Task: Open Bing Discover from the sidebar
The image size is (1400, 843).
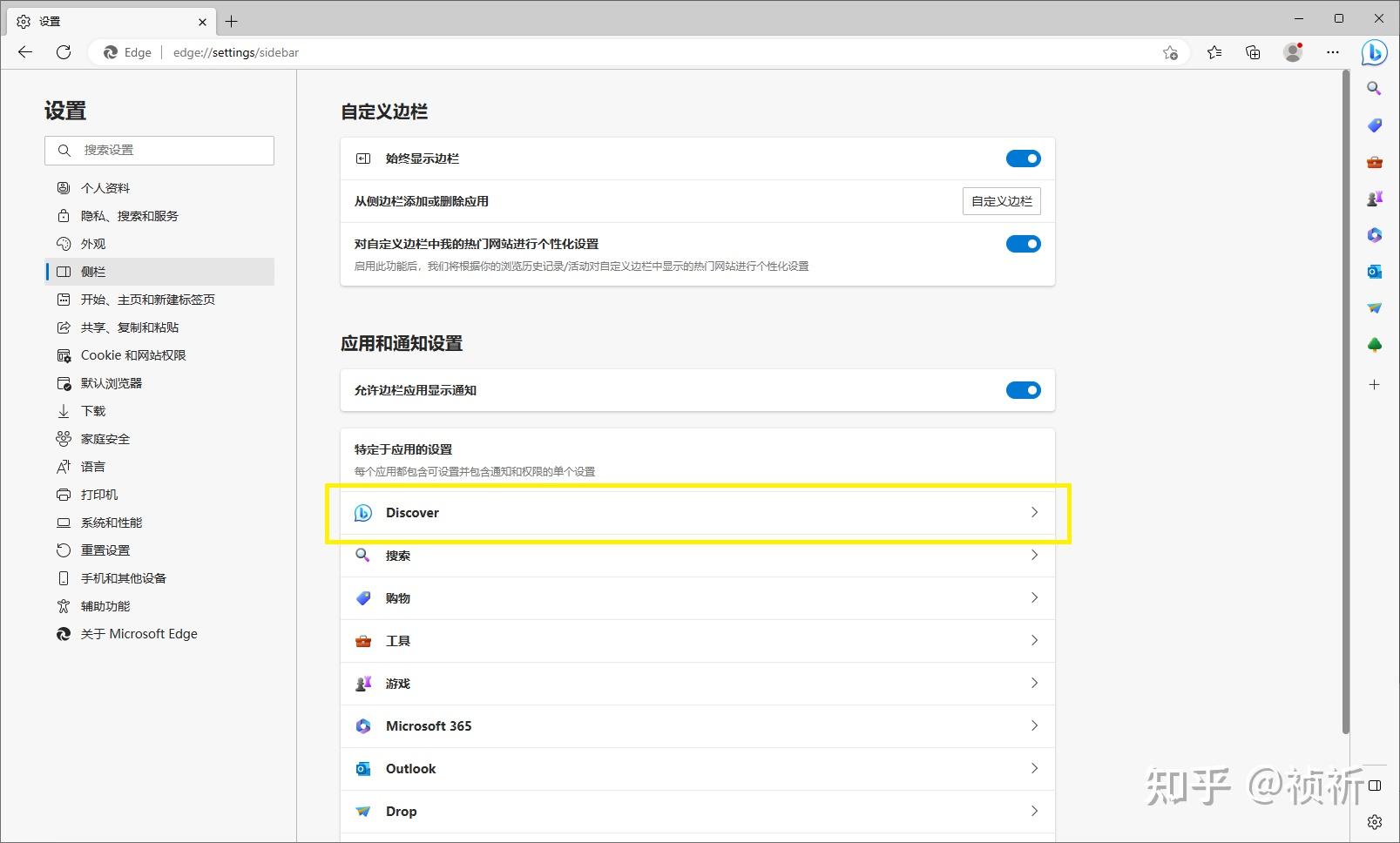Action: point(1374,53)
